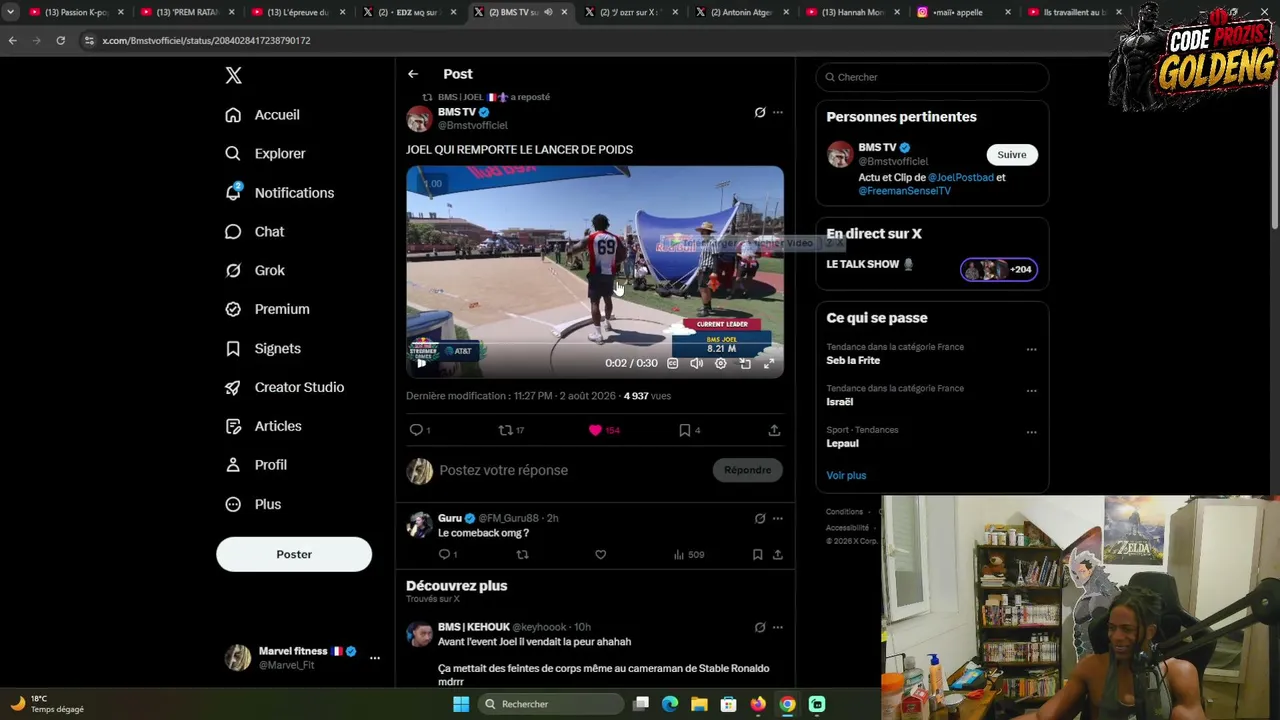View analytics for Guru's comment
This screenshot has width=1280, height=720.
[689, 555]
